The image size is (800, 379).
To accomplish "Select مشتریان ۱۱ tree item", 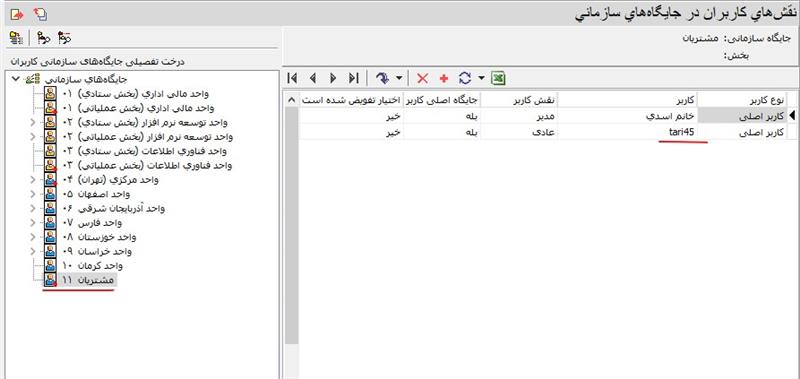I will [x=87, y=280].
